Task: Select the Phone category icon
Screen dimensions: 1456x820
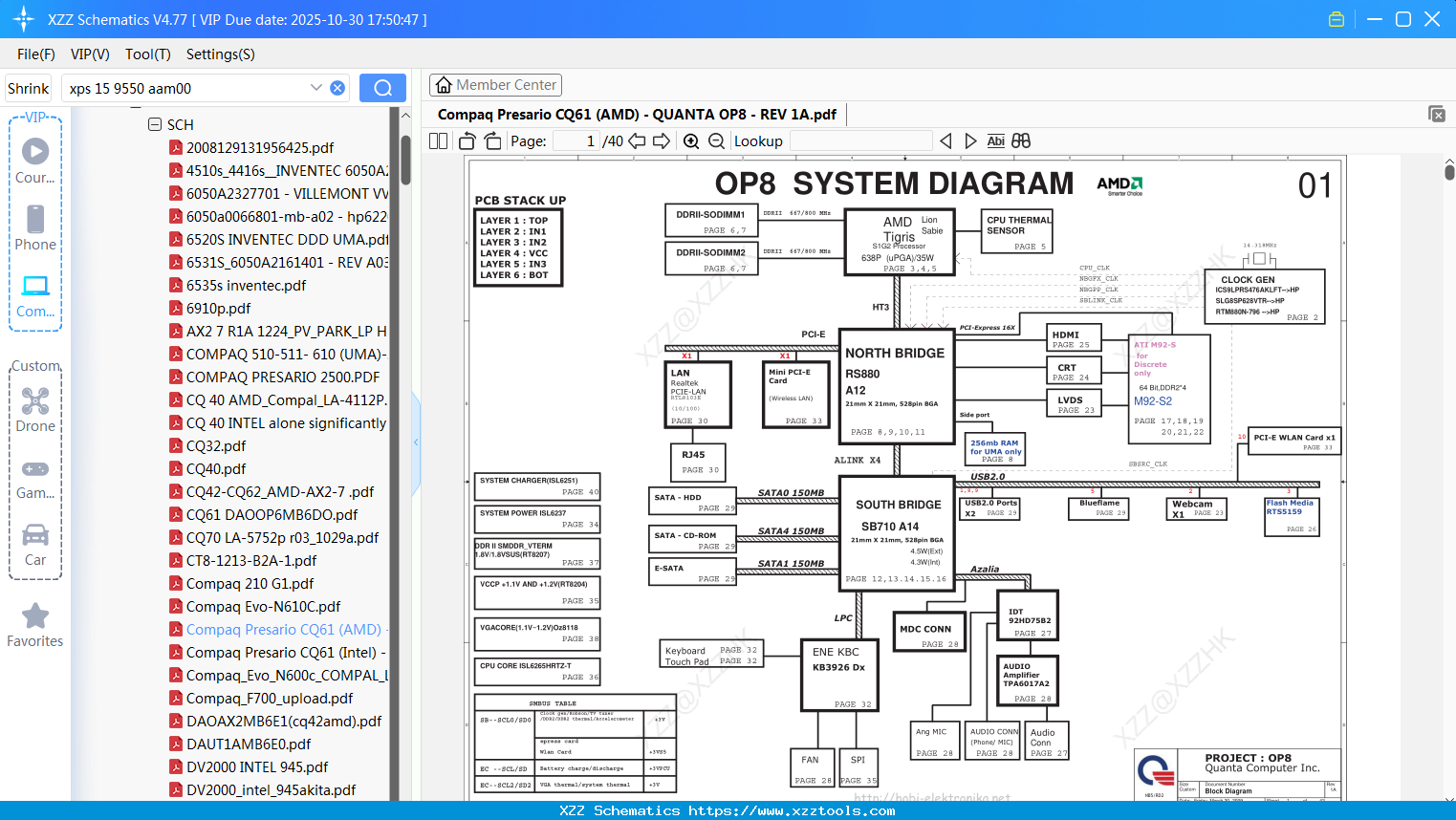Action: 35,219
